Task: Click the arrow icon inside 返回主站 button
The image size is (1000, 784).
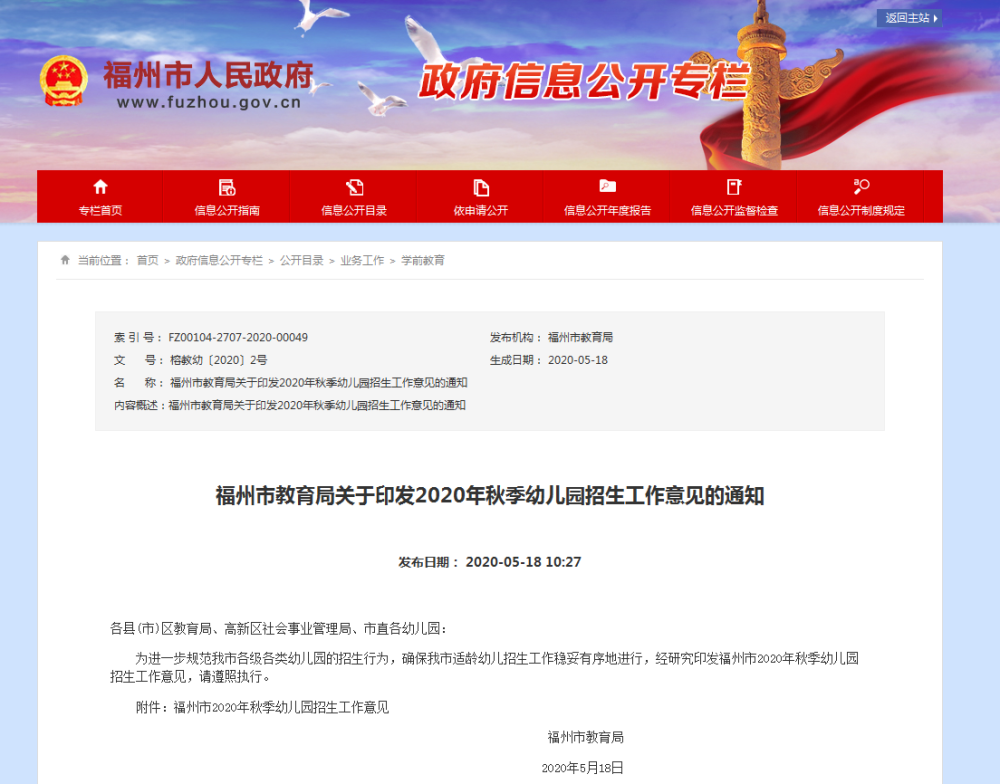Action: point(936,18)
